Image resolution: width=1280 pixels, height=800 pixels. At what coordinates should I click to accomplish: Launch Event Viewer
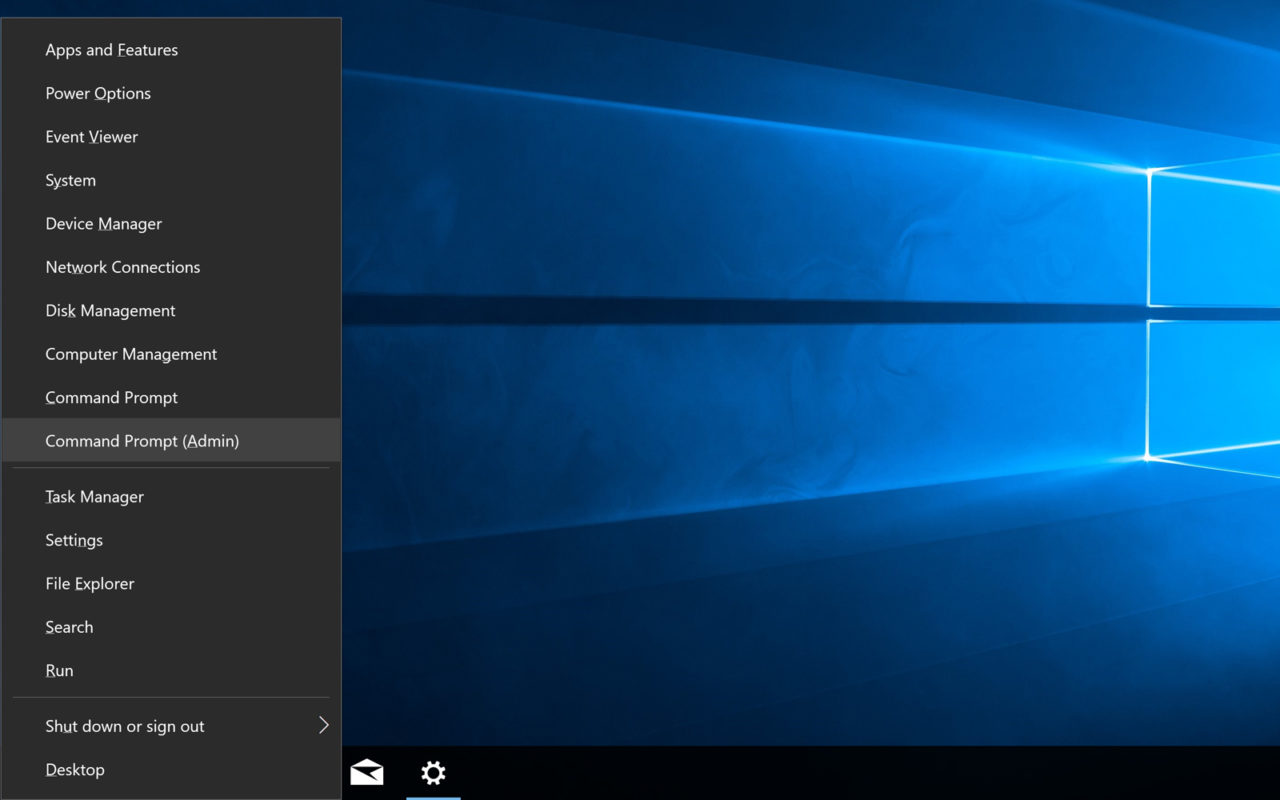[92, 137]
